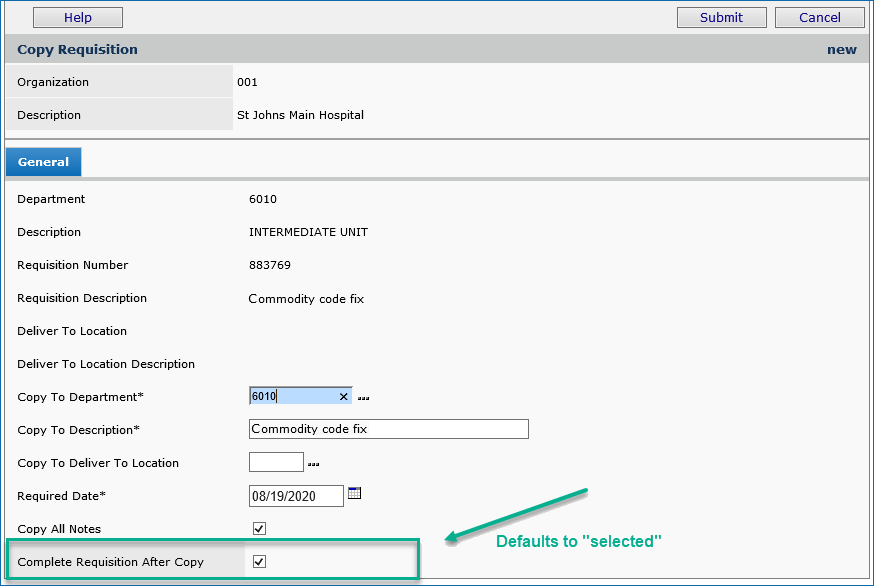874x586 pixels.
Task: Clear the Copy To Department field with X
Action: (x=343, y=397)
